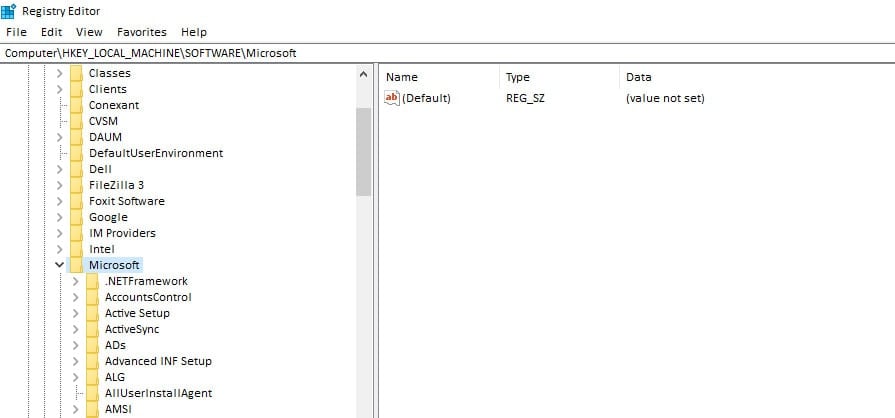Click the Google folder icon
Image resolution: width=895 pixels, height=418 pixels.
point(76,217)
